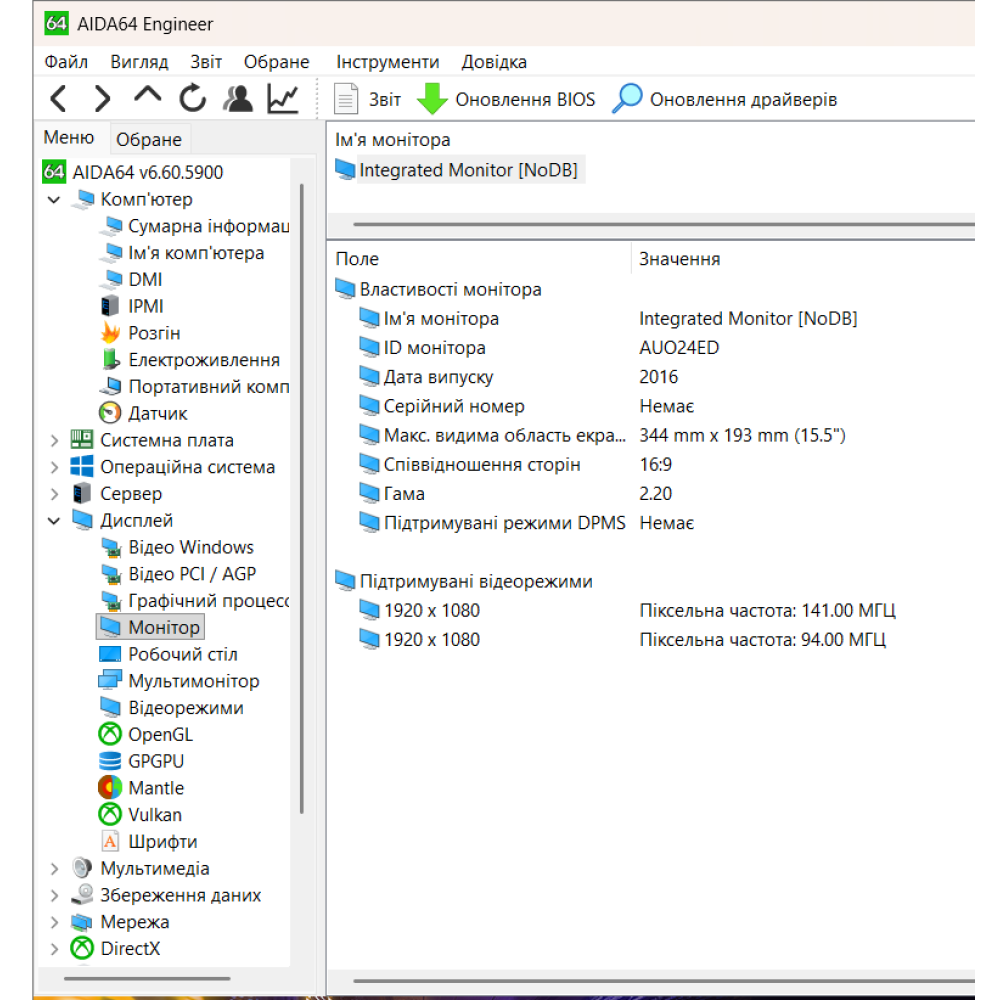Open the Інструменти menu

387,62
